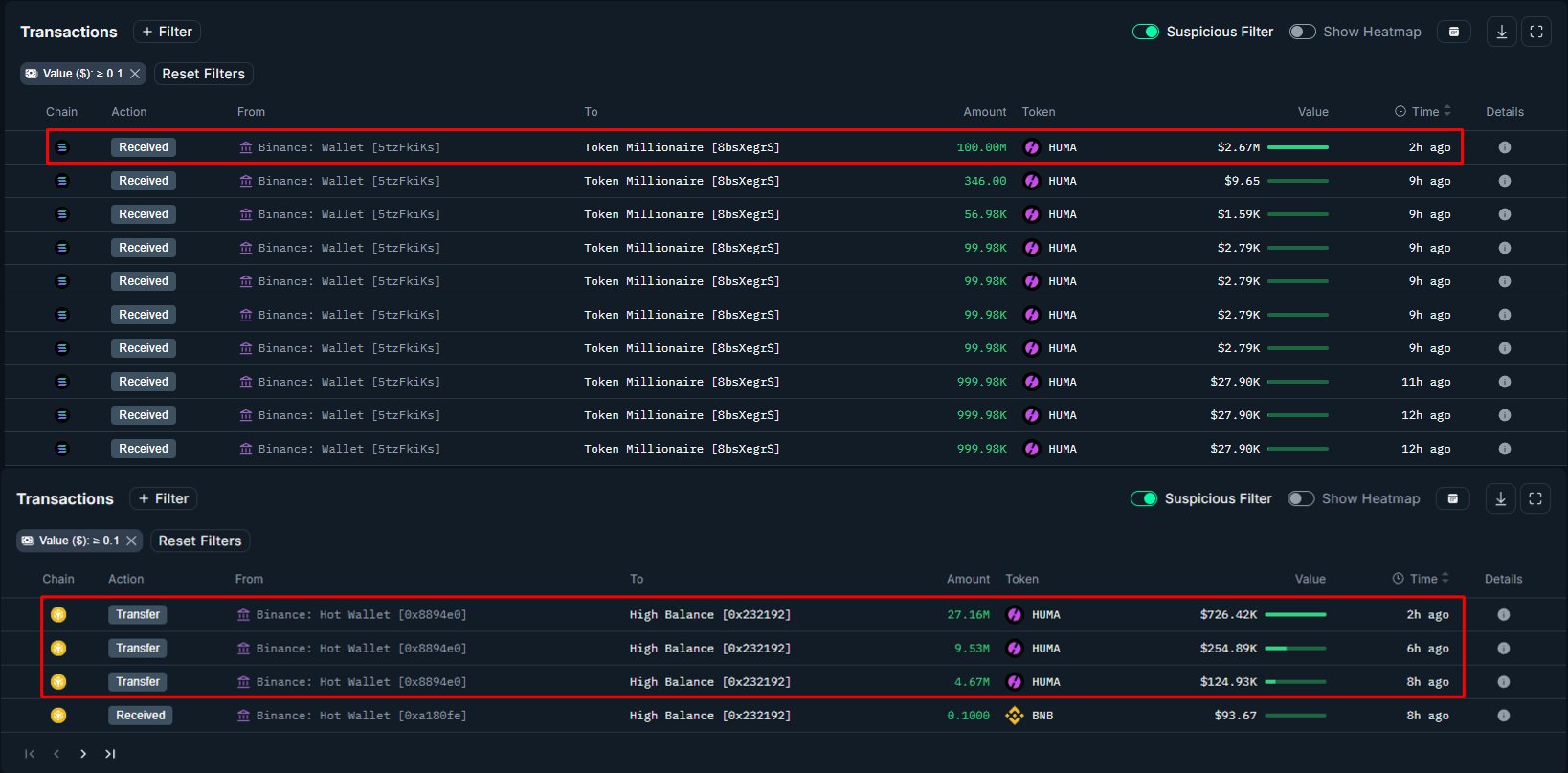Viewport: 1568px width, 773px height.
Task: Click value $726.42K in lower panel
Action: 1229,615
